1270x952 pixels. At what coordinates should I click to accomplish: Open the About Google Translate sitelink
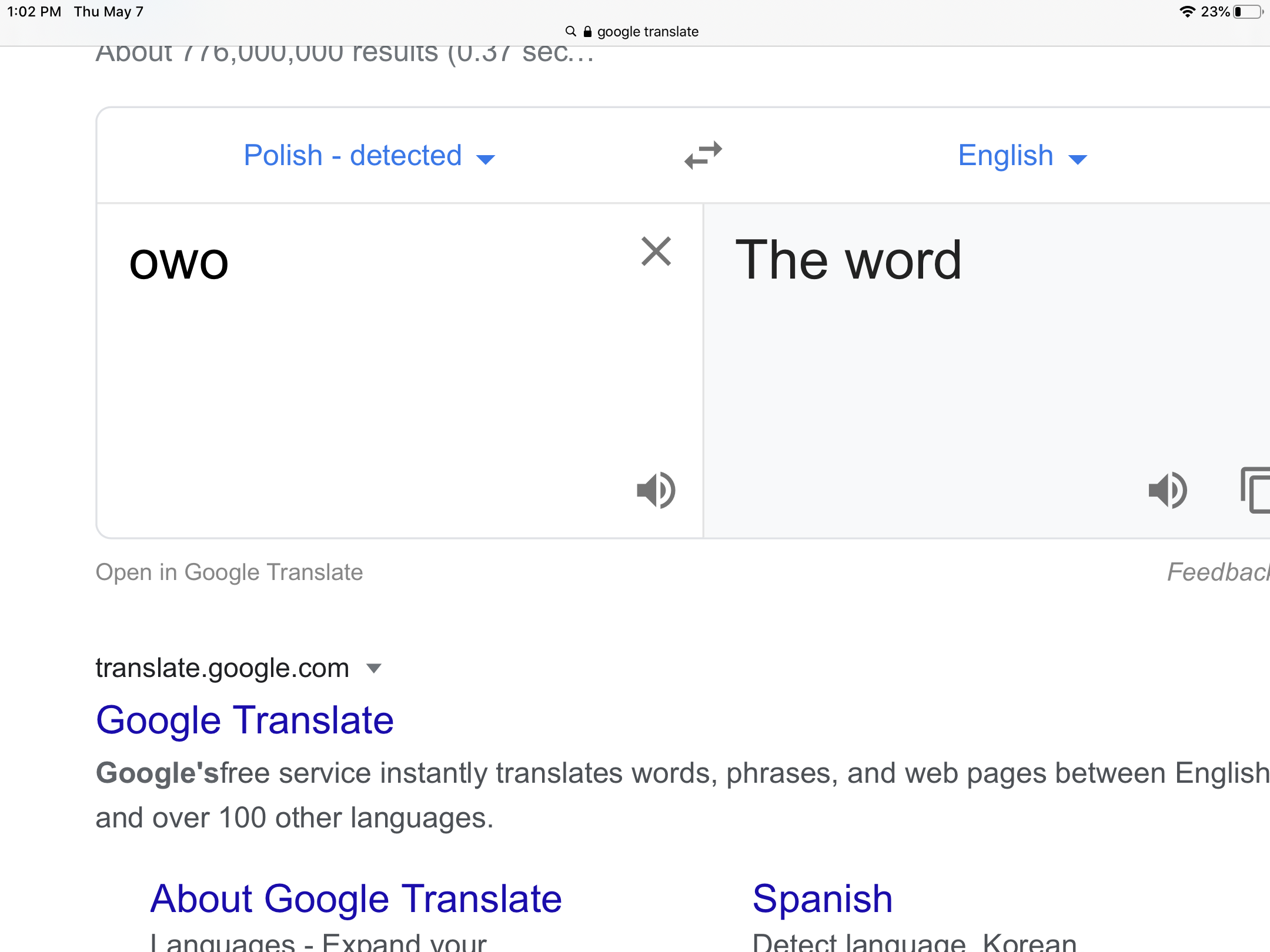tap(356, 899)
